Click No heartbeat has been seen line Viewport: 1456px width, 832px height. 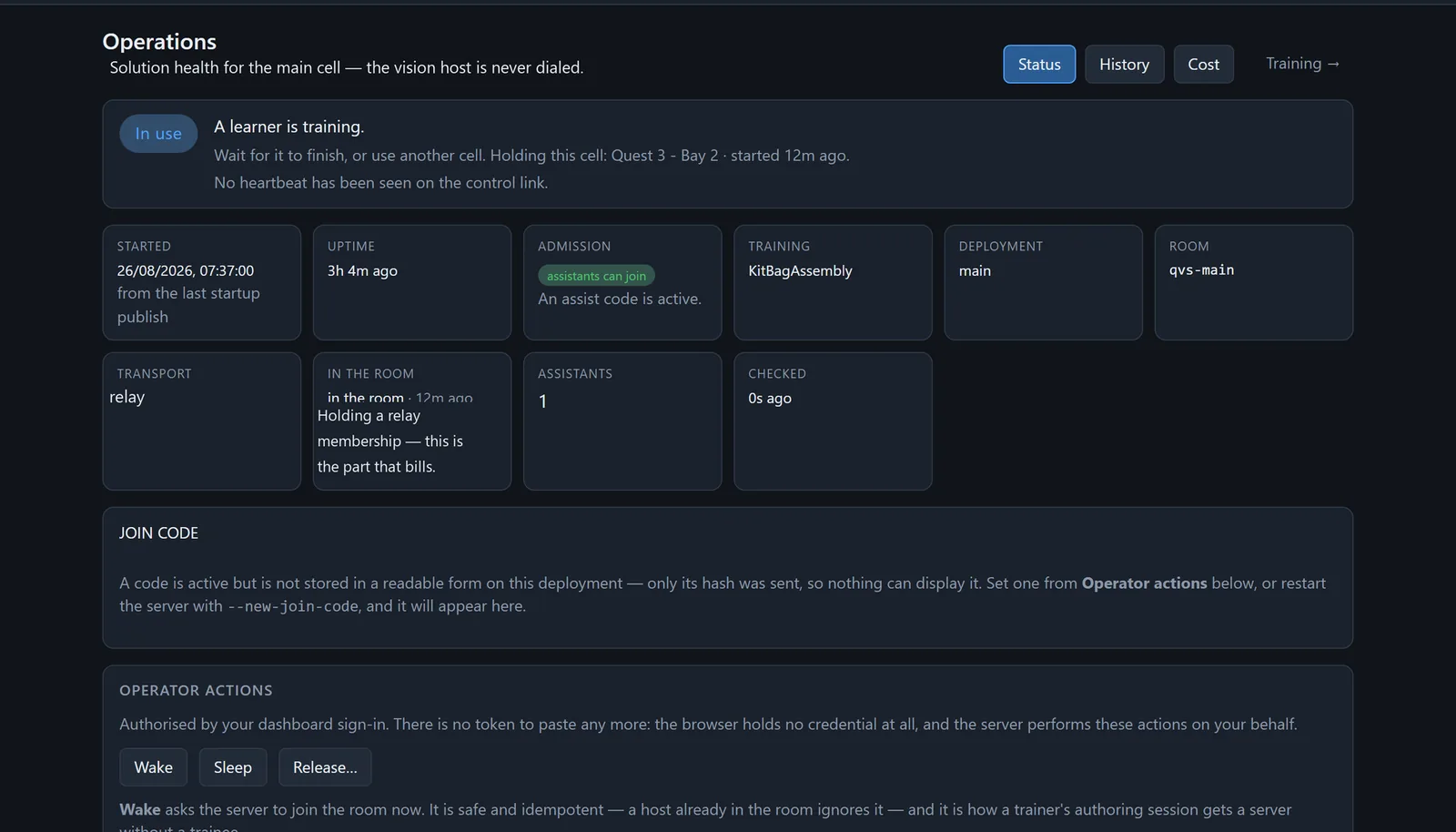tap(380, 182)
